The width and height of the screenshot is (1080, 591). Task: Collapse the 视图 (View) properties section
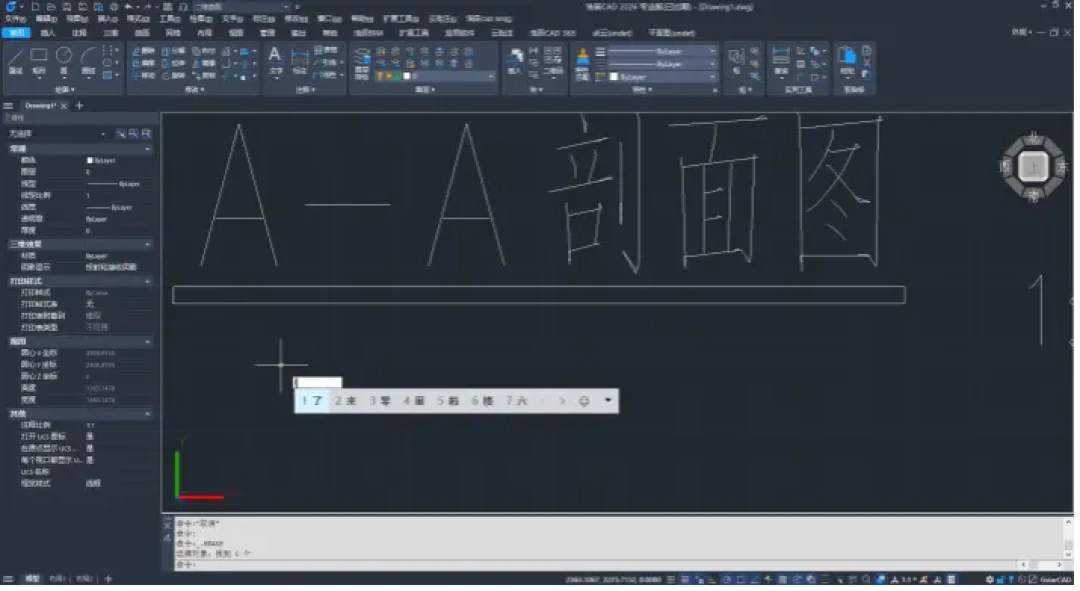tap(147, 342)
